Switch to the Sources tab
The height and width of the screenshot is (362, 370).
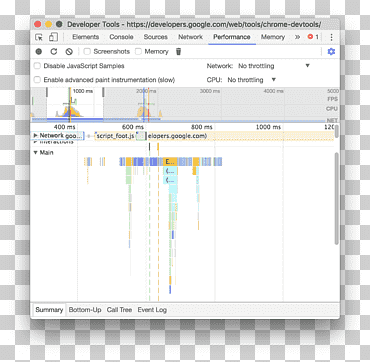pos(156,37)
